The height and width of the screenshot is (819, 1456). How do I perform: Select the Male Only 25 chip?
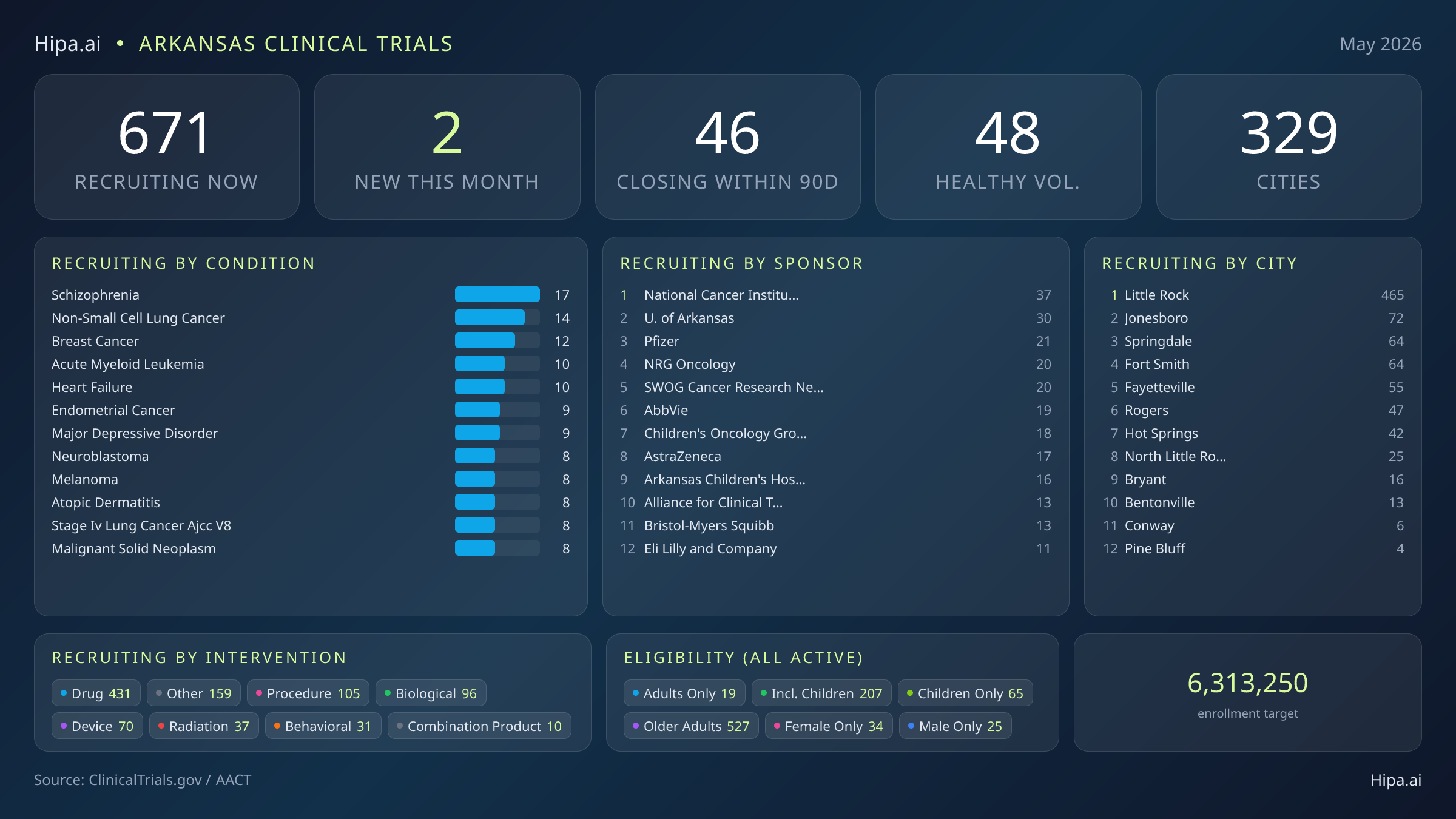pyautogui.click(x=955, y=726)
